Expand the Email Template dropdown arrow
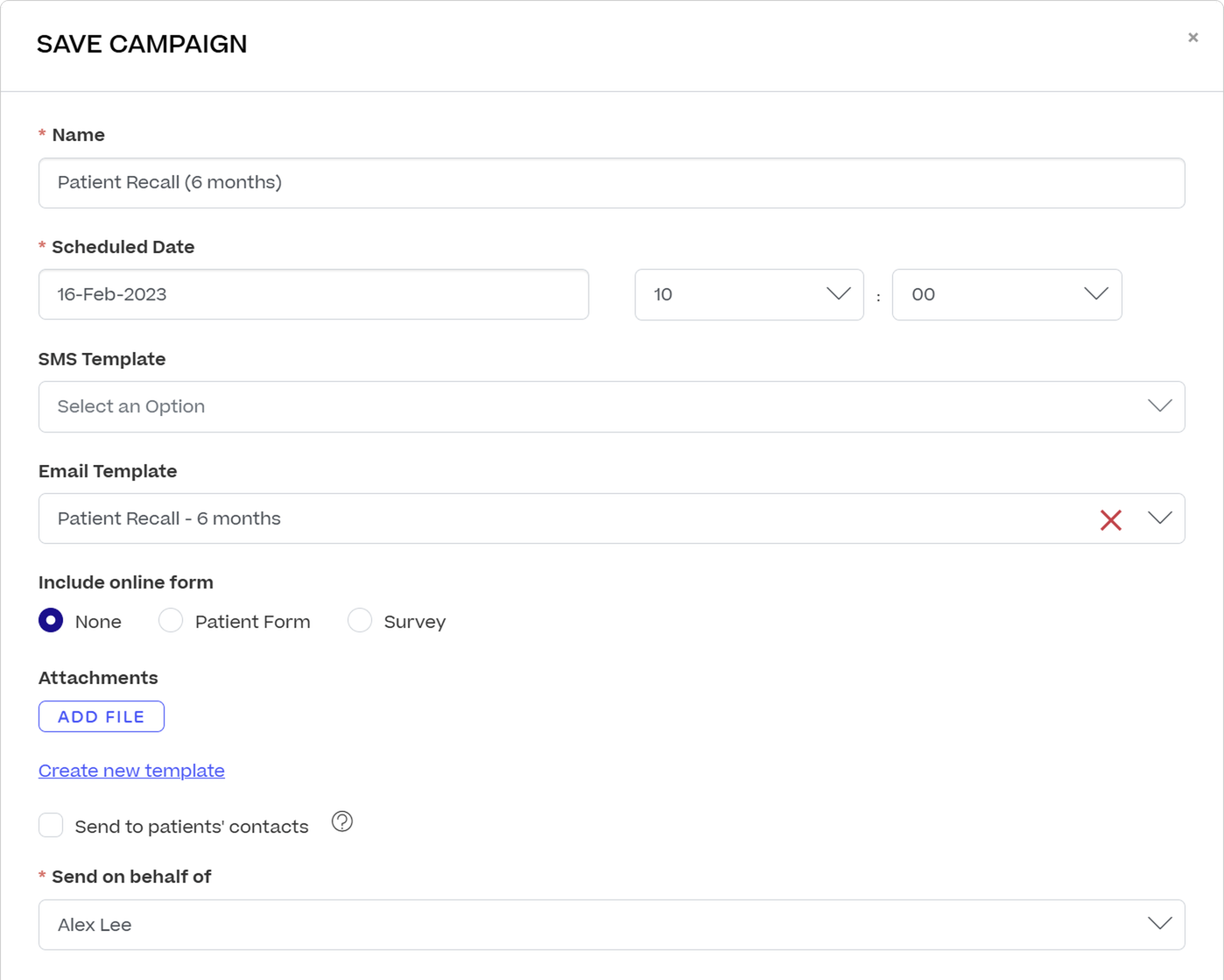Screen dimensions: 1224x980 pyautogui.click(x=1160, y=518)
